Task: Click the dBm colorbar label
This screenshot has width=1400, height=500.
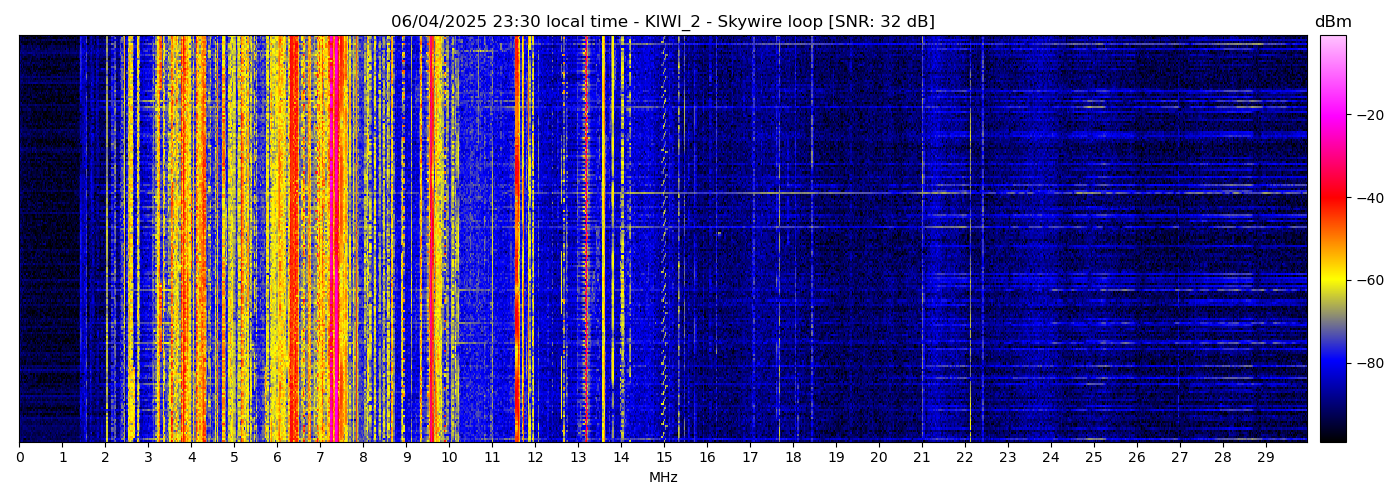Action: click(x=1332, y=22)
